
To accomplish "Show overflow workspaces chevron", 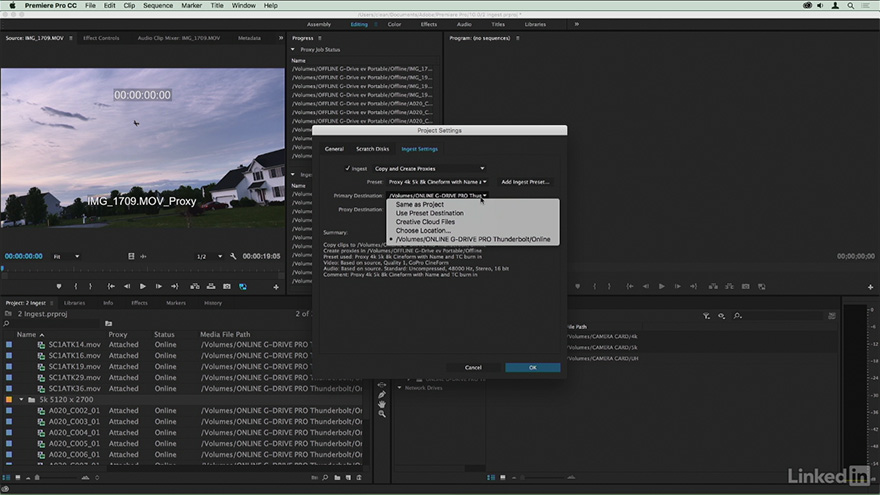I will click(576, 24).
